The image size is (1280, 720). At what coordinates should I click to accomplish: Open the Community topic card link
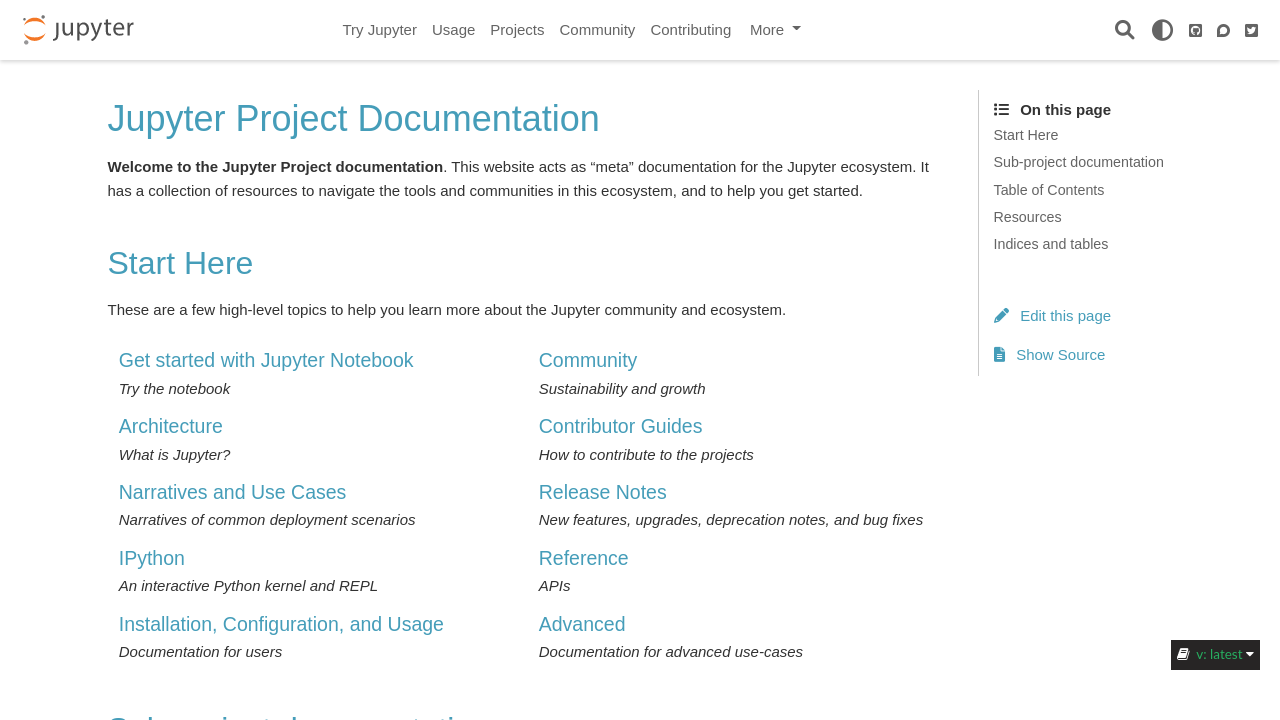pyautogui.click(x=588, y=360)
